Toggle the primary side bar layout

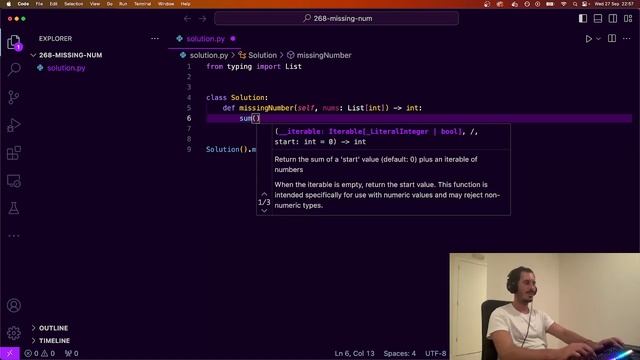coord(583,18)
